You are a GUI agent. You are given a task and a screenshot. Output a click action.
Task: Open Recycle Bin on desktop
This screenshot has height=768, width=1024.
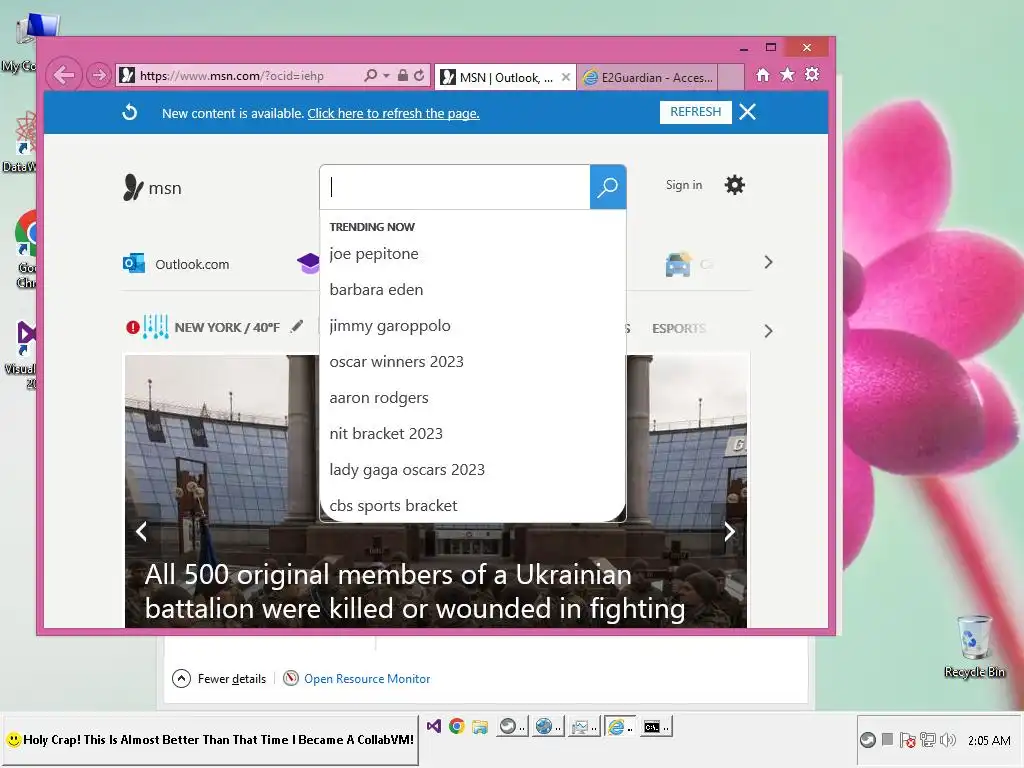point(974,645)
